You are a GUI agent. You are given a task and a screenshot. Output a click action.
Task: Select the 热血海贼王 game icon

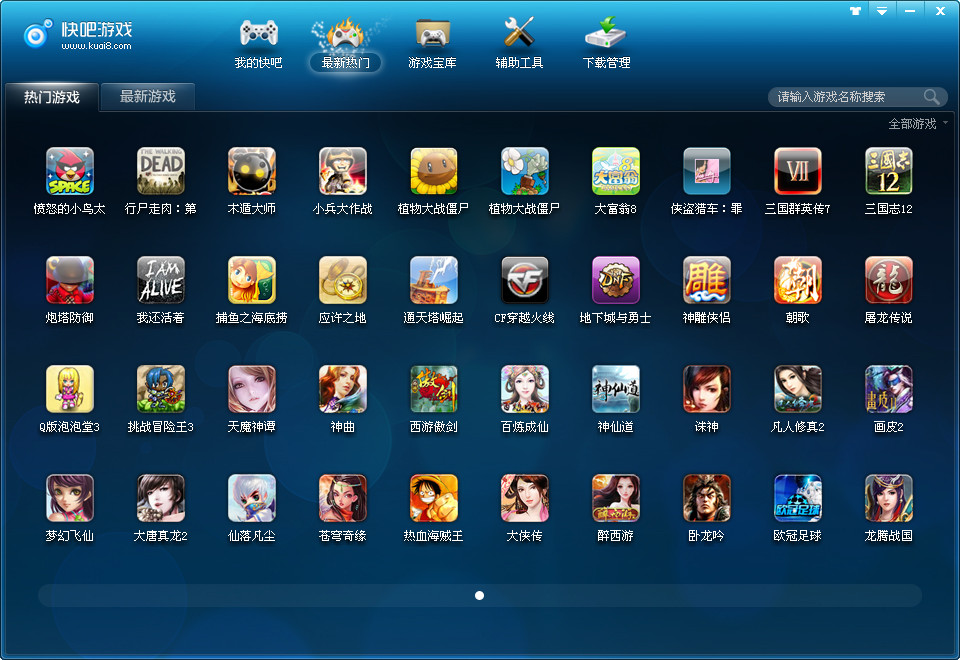434,498
